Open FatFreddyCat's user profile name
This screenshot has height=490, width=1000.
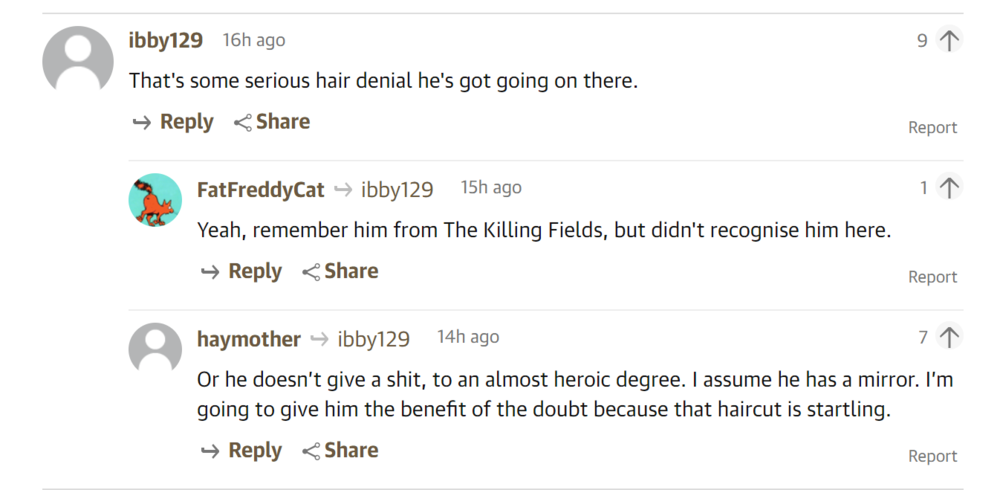(x=261, y=189)
